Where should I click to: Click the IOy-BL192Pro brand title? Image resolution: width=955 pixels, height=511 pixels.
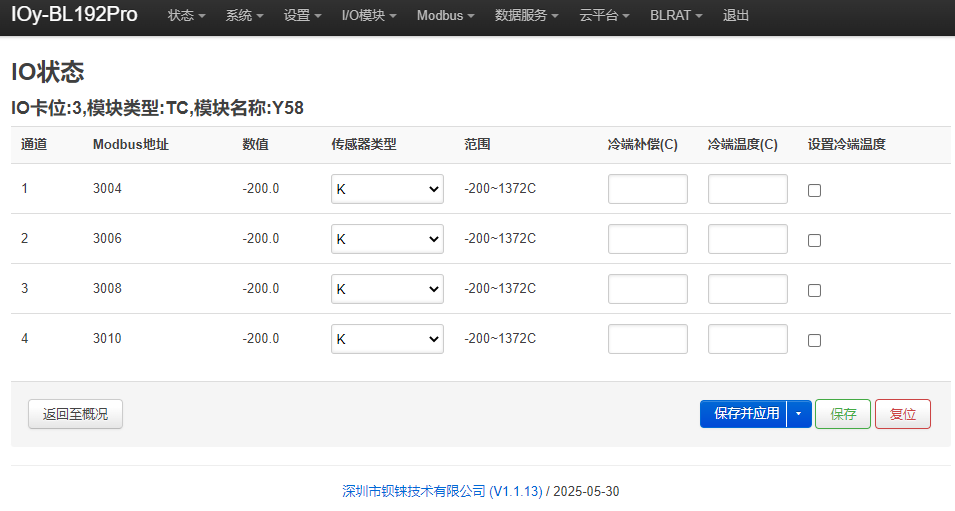(x=74, y=14)
